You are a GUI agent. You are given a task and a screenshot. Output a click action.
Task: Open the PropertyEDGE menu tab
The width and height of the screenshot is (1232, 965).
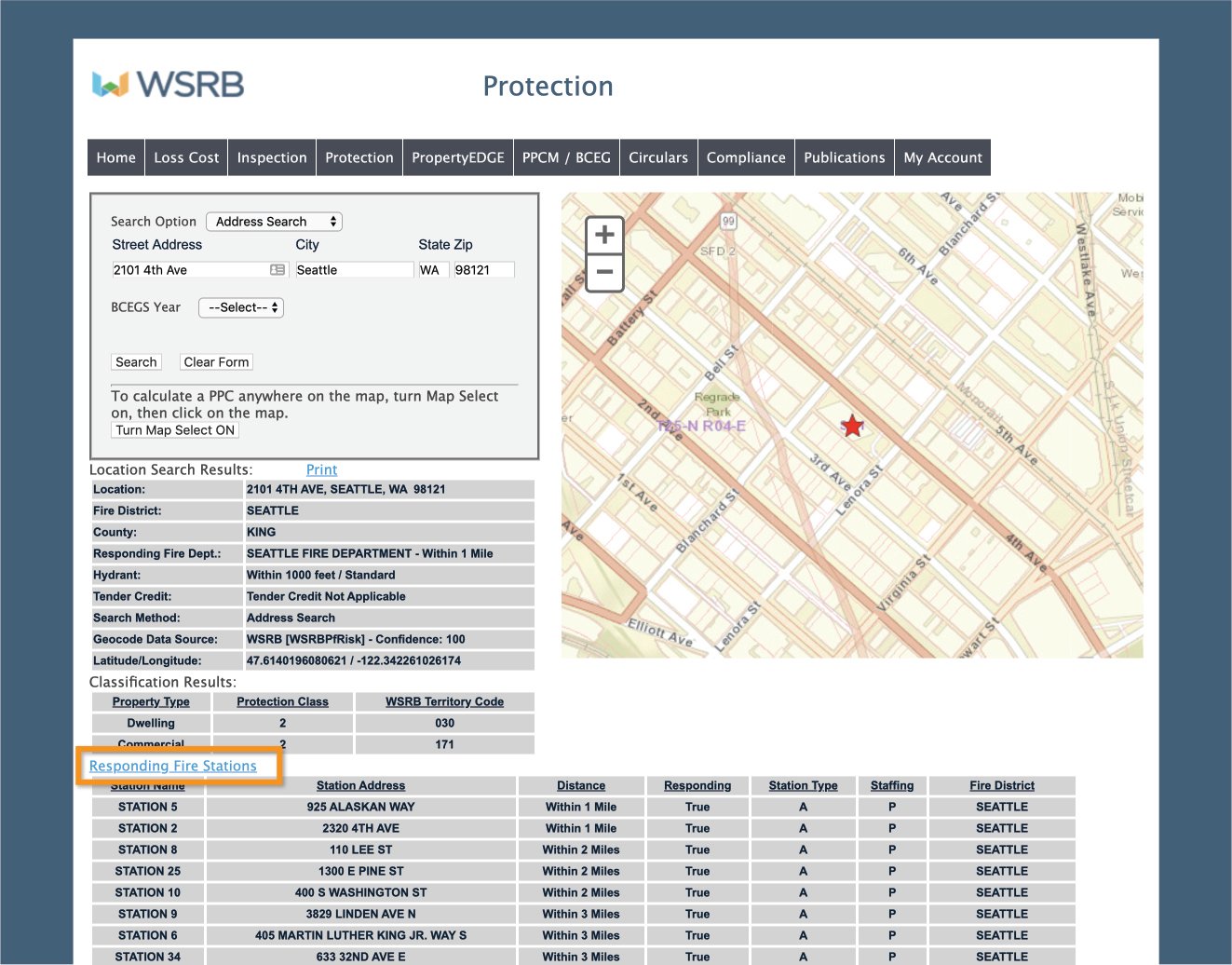pyautogui.click(x=458, y=157)
